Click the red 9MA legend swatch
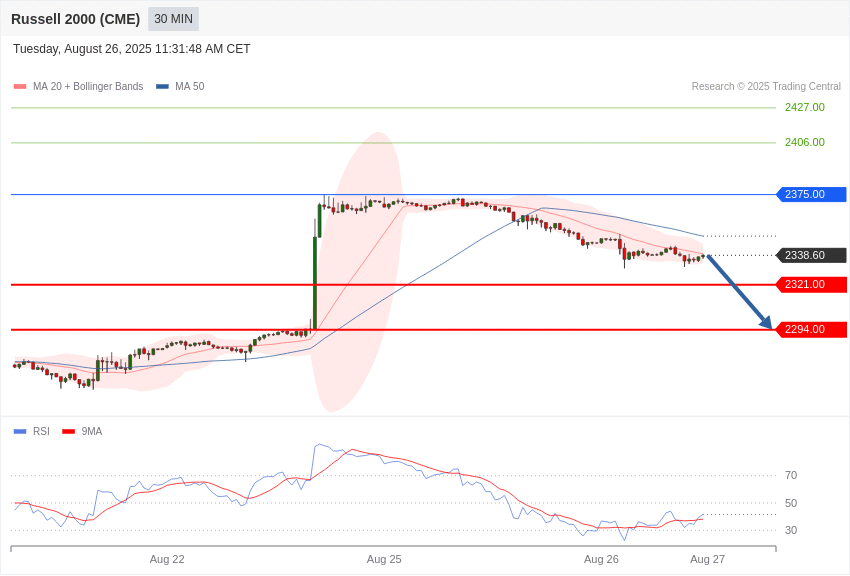 (x=68, y=432)
